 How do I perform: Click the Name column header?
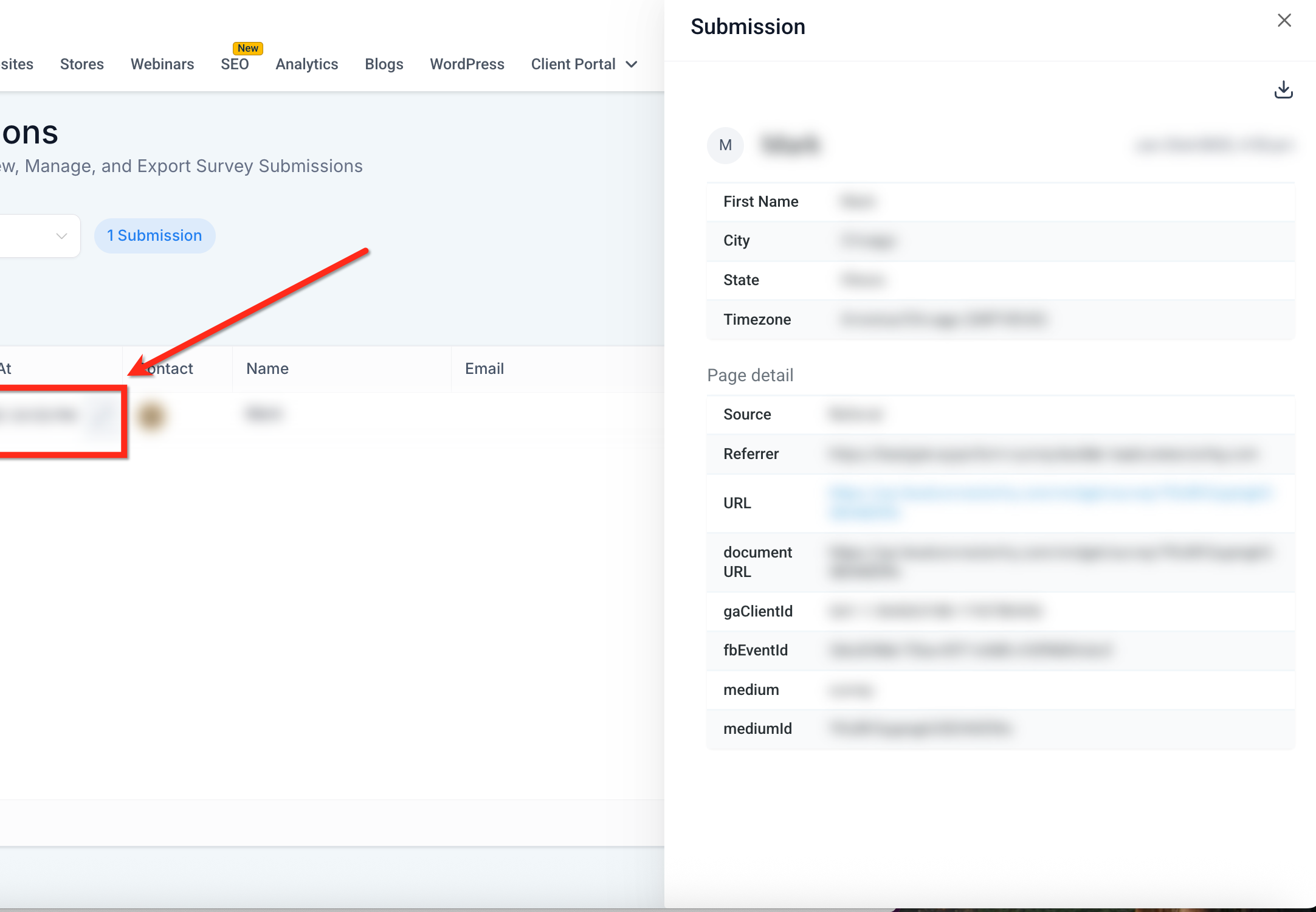(267, 368)
